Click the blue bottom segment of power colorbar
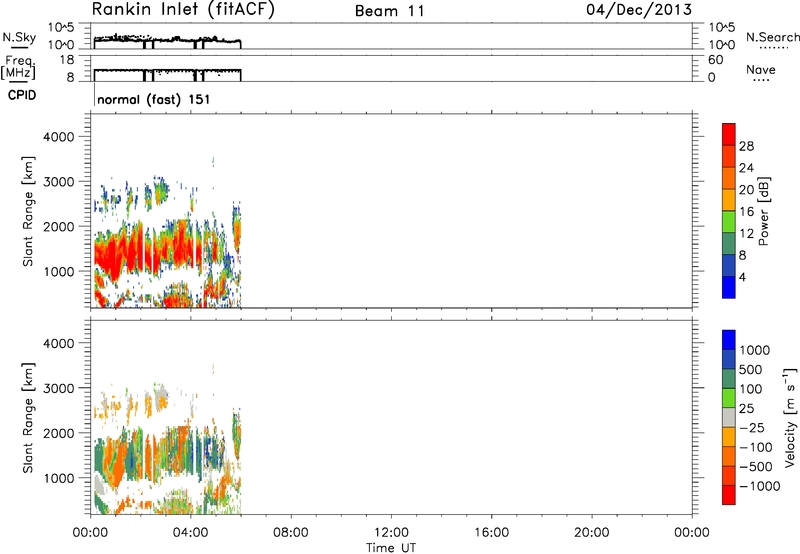This screenshot has width=800, height=554. [x=729, y=287]
